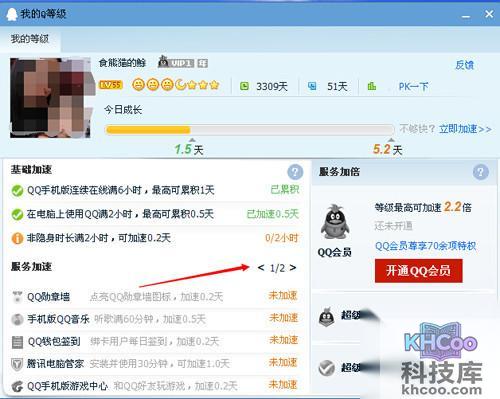Click the 已累积 status text

click(284, 190)
